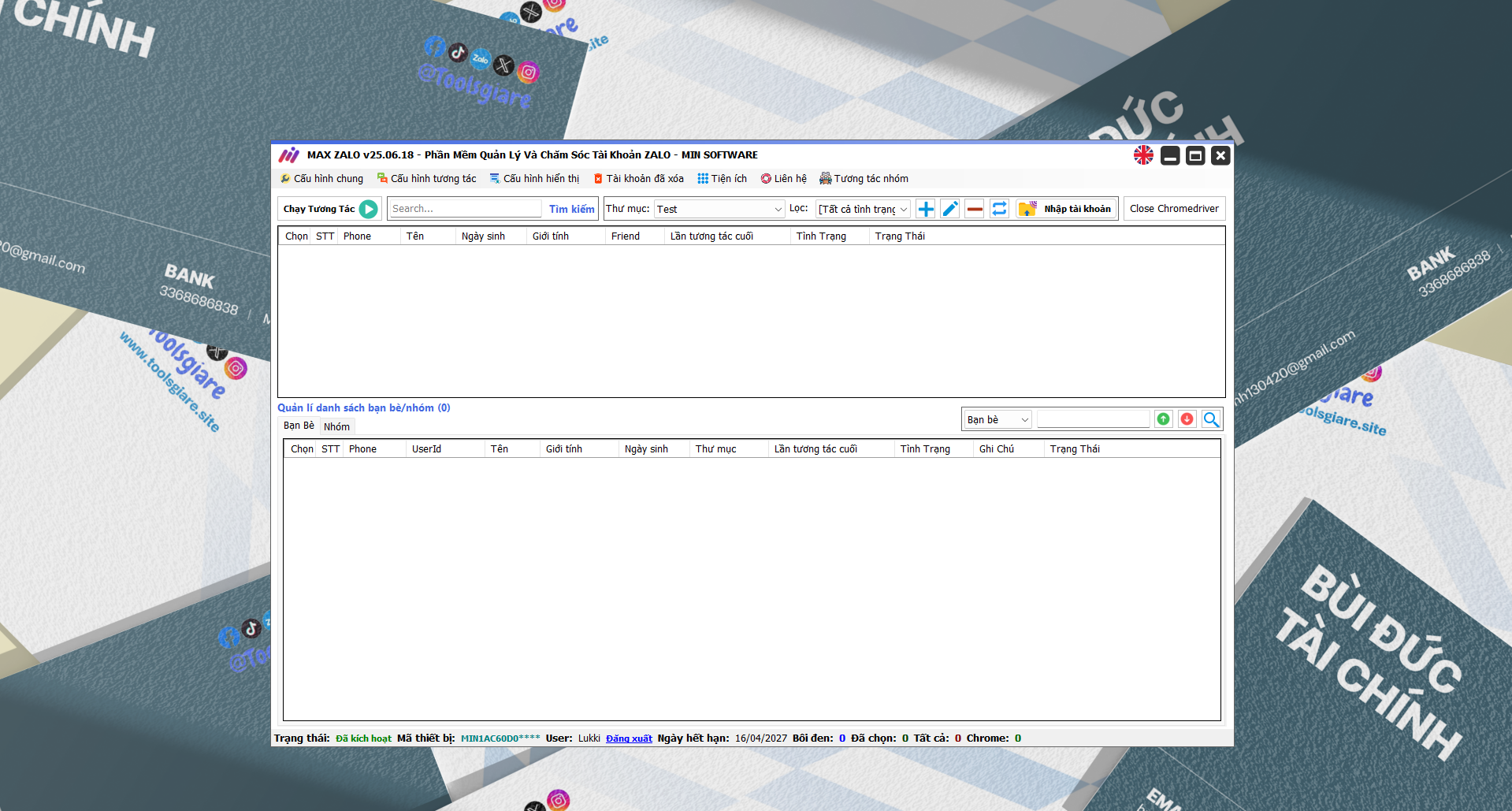Screen dimensions: 1512x811
Task: Click the MAX ZALO app logo icon
Action: point(289,155)
